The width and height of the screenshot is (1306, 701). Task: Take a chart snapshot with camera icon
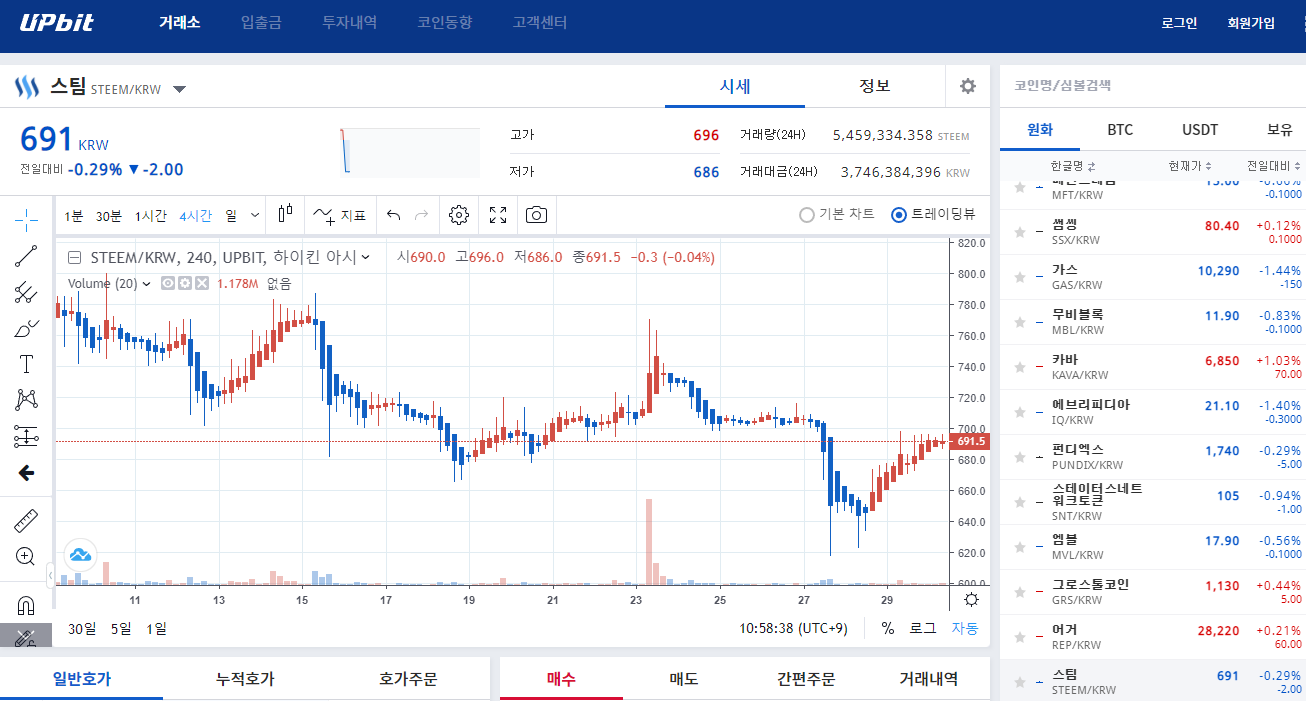(x=537, y=215)
